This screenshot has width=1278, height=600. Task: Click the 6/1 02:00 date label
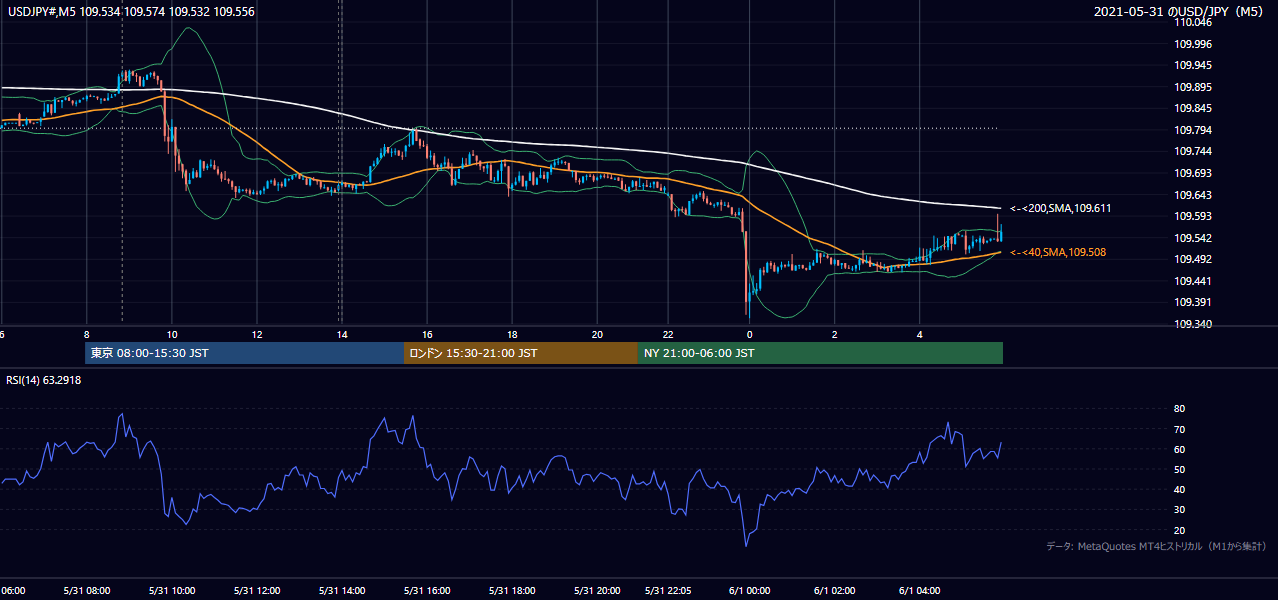pos(834,591)
